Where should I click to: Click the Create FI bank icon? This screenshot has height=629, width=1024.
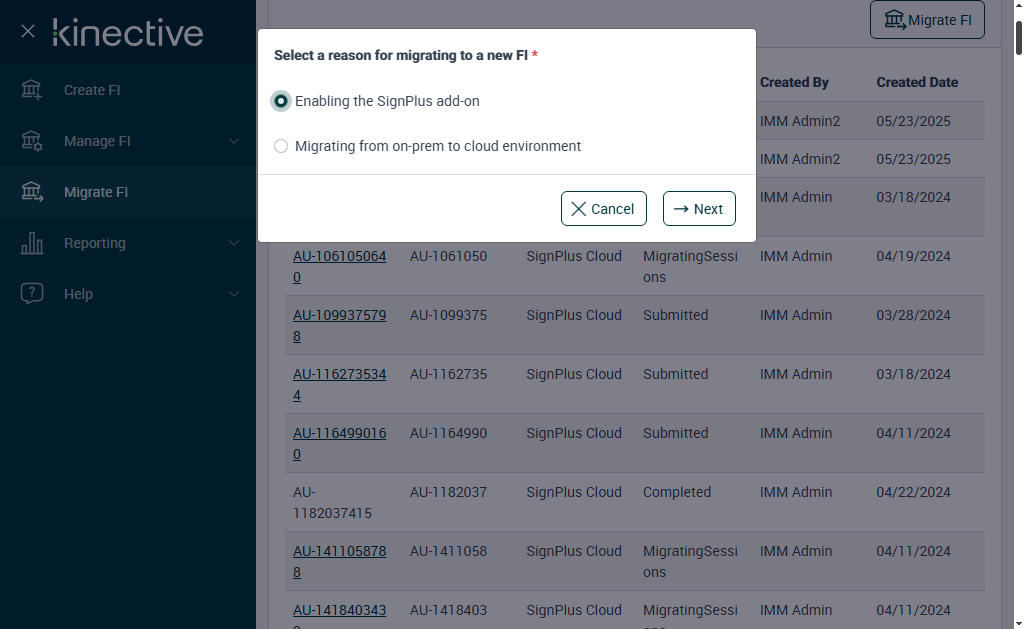[31, 89]
